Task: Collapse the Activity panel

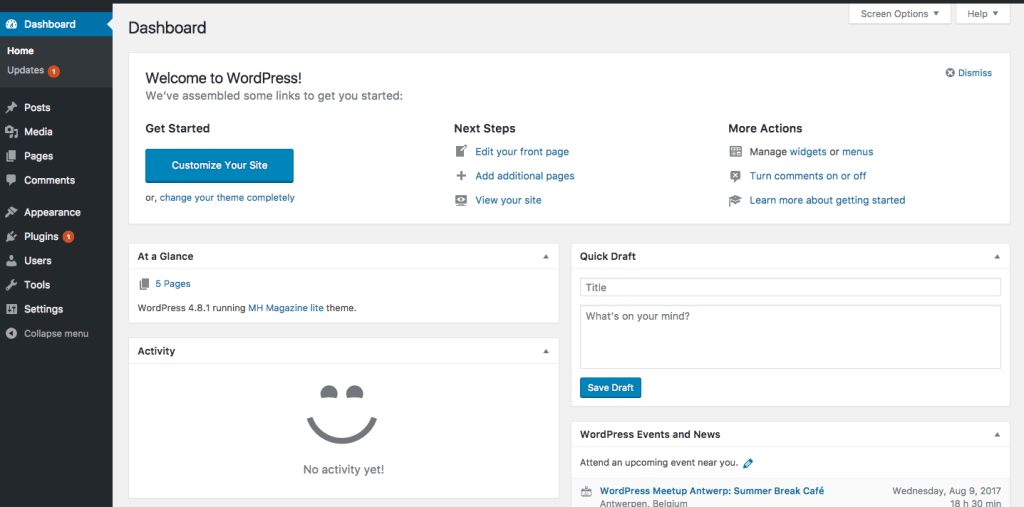Action: pyautogui.click(x=546, y=351)
